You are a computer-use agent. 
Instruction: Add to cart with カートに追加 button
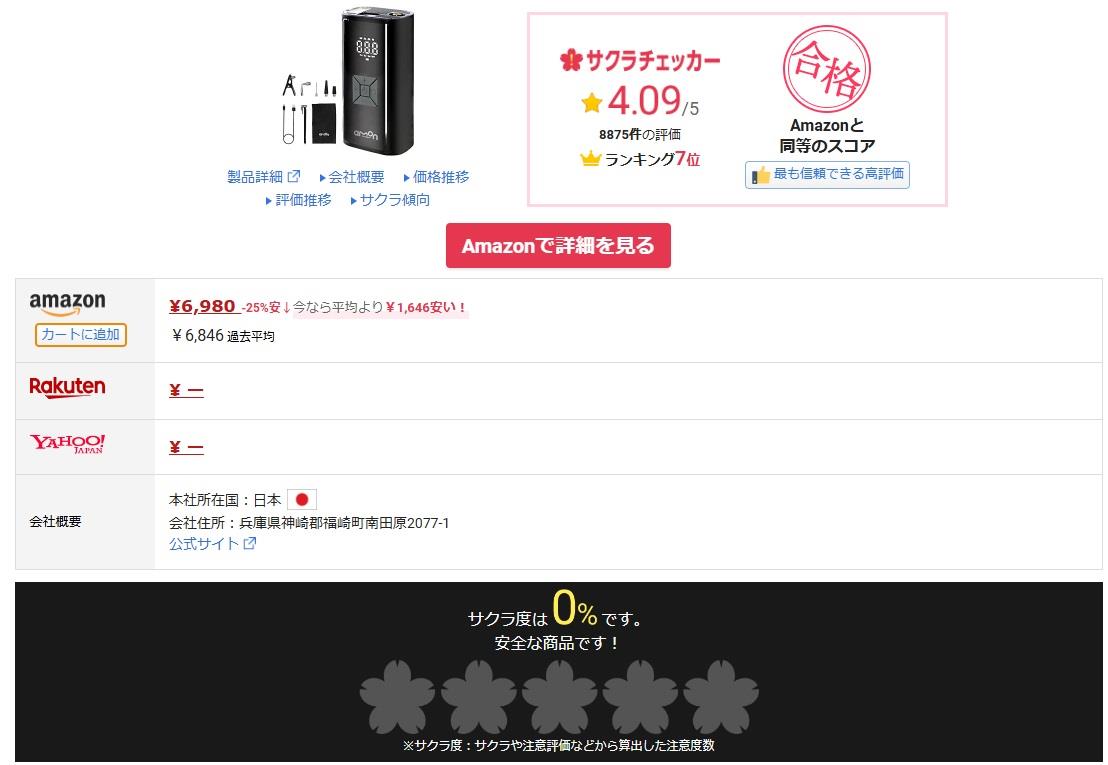tap(81, 335)
